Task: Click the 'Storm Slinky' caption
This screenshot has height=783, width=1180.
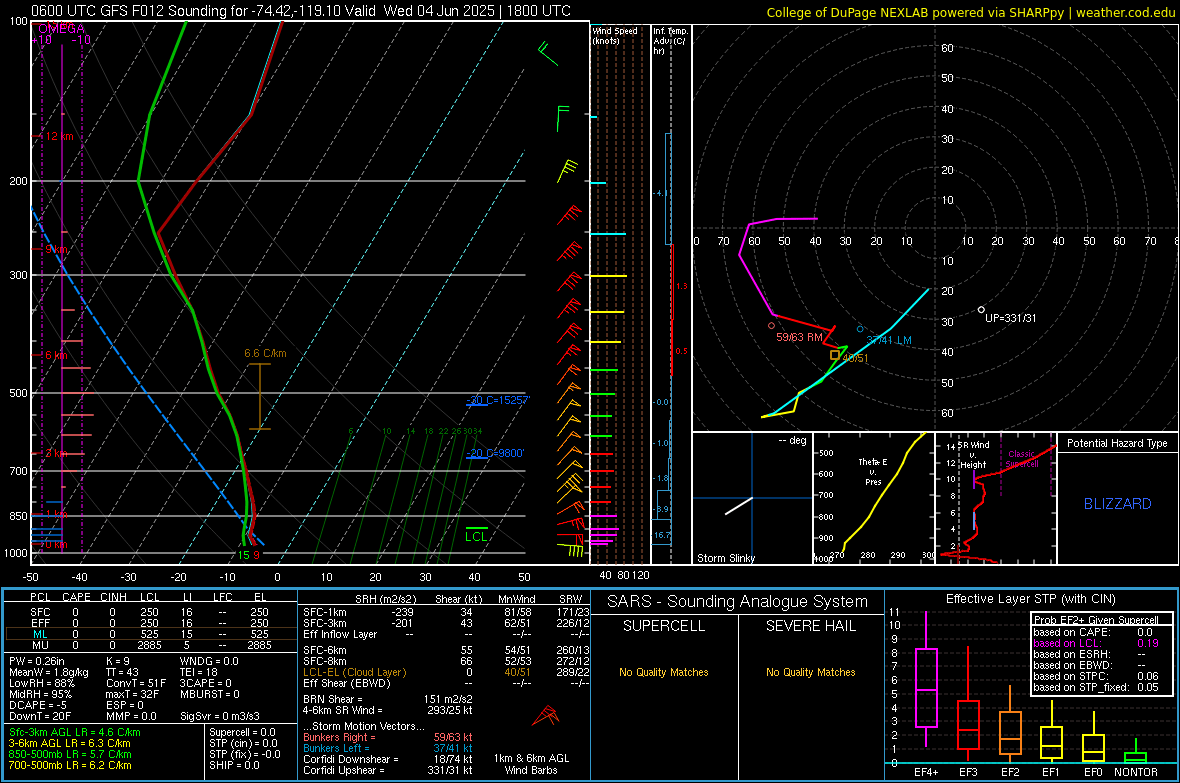Action: pyautogui.click(x=726, y=558)
